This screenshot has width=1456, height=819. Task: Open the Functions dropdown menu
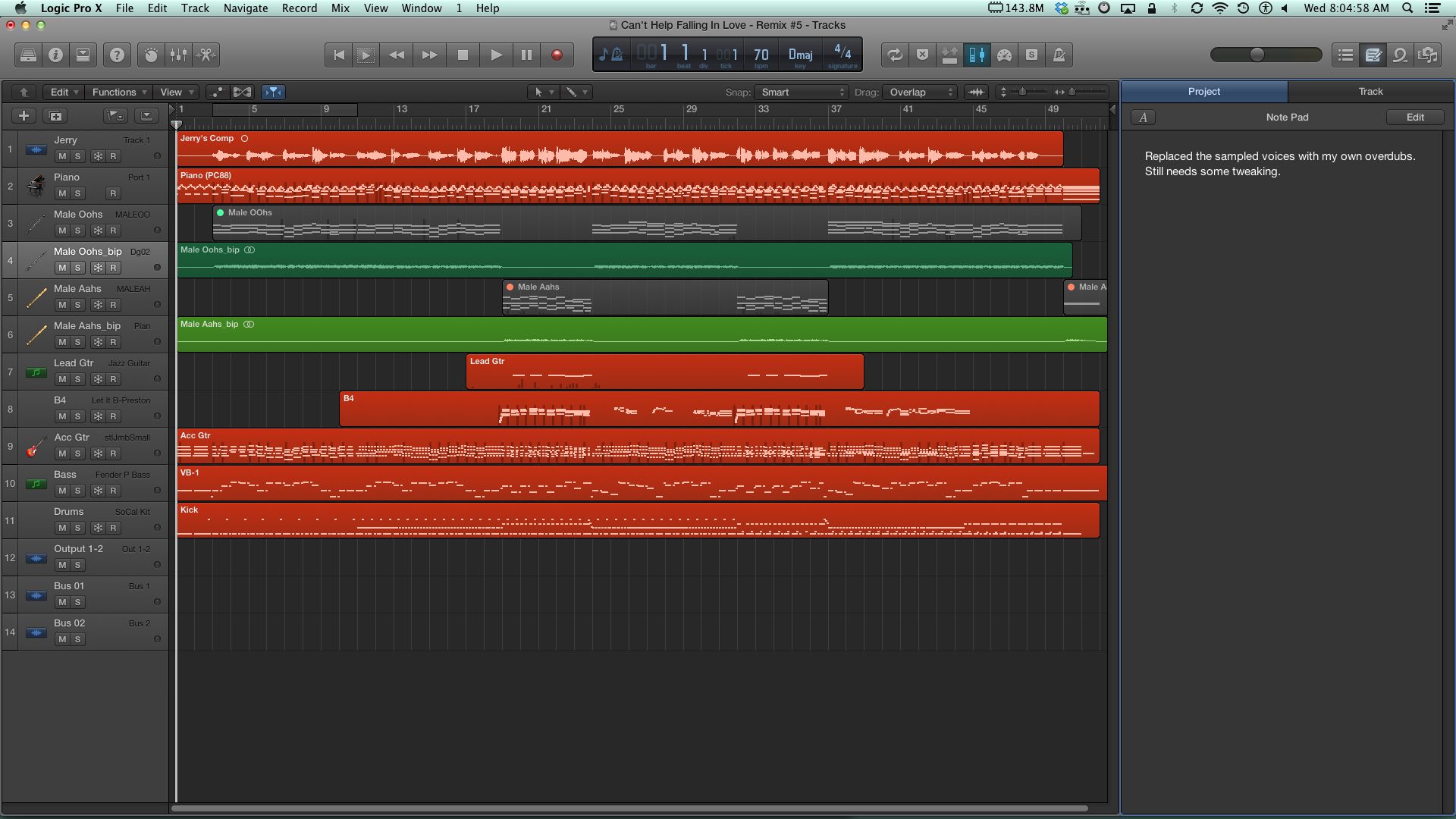[x=119, y=92]
